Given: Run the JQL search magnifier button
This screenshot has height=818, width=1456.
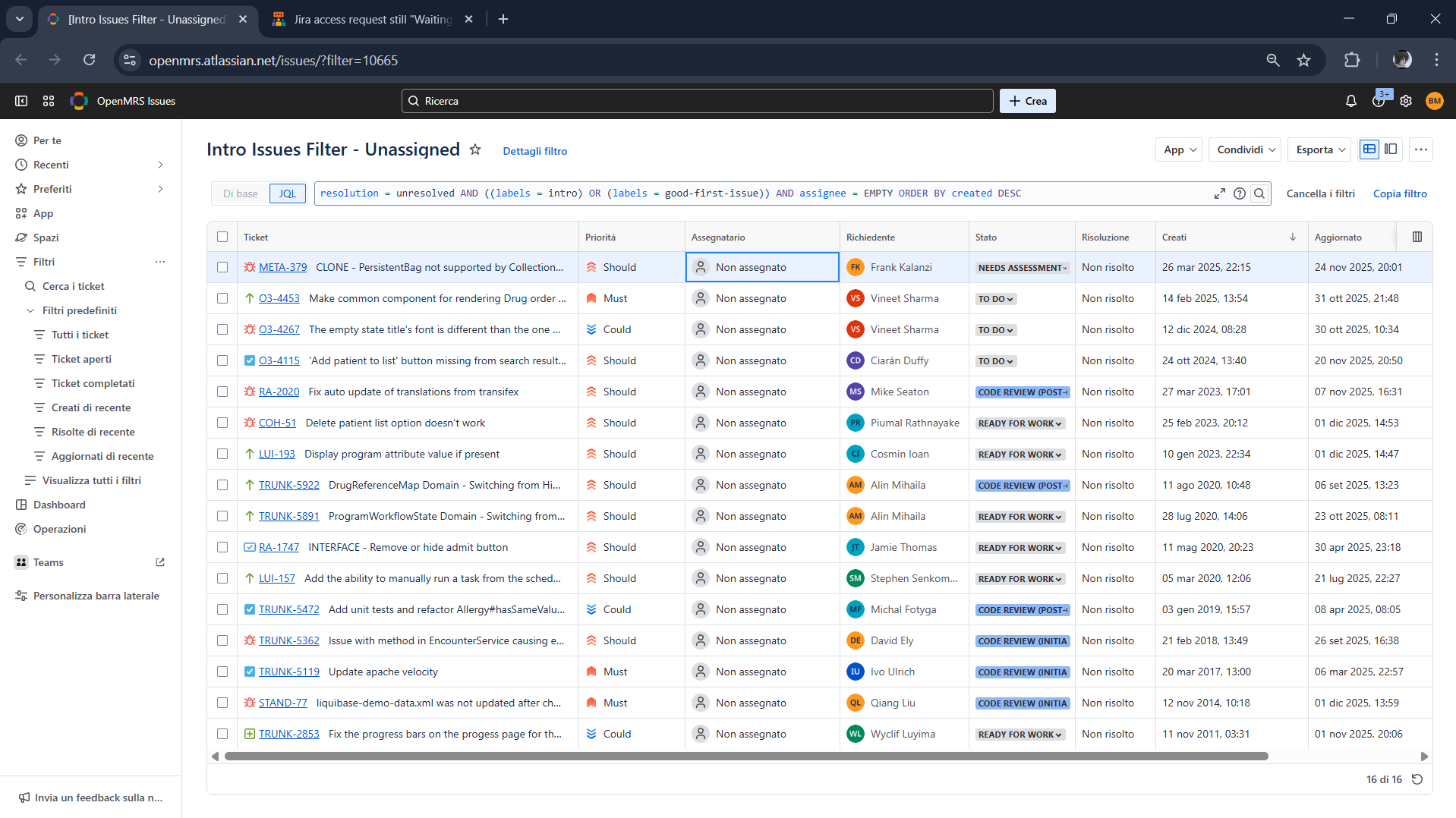Looking at the screenshot, I should (1259, 193).
